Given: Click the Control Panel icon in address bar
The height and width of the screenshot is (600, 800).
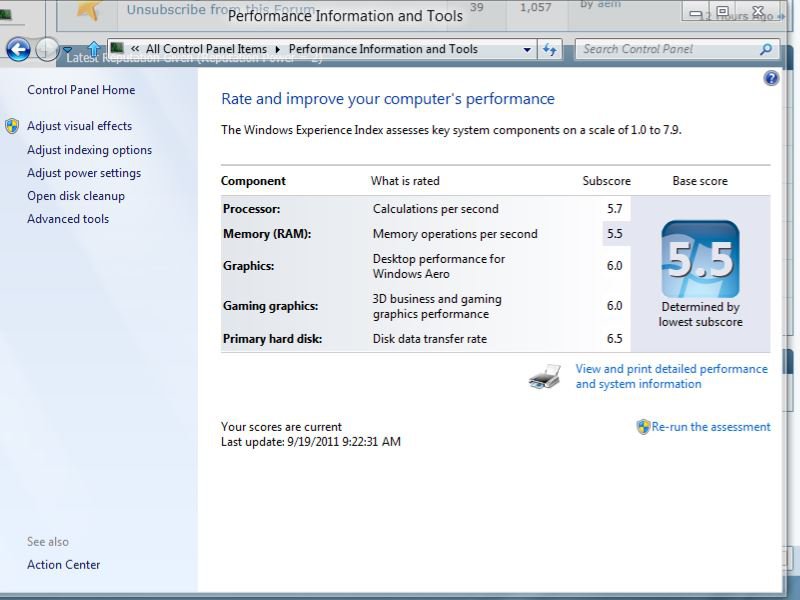Looking at the screenshot, I should pos(117,48).
